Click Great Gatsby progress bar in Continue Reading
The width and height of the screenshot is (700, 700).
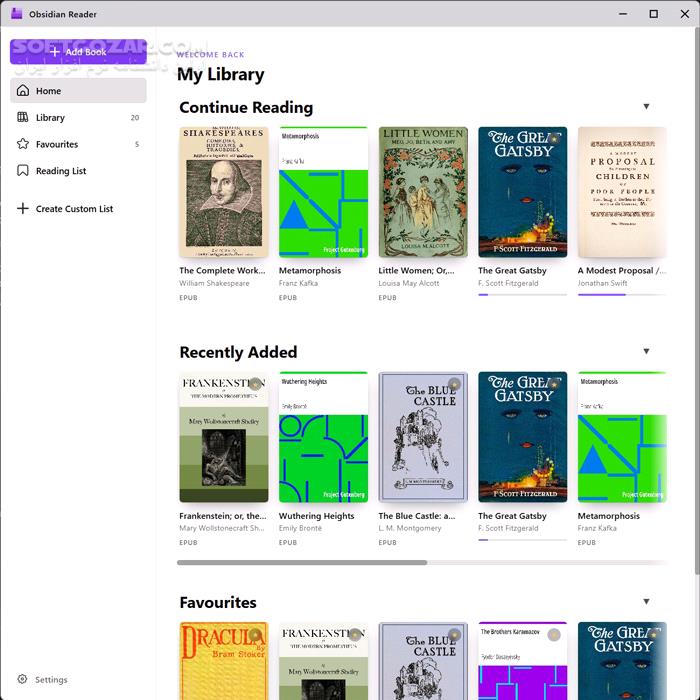pyautogui.click(x=522, y=295)
